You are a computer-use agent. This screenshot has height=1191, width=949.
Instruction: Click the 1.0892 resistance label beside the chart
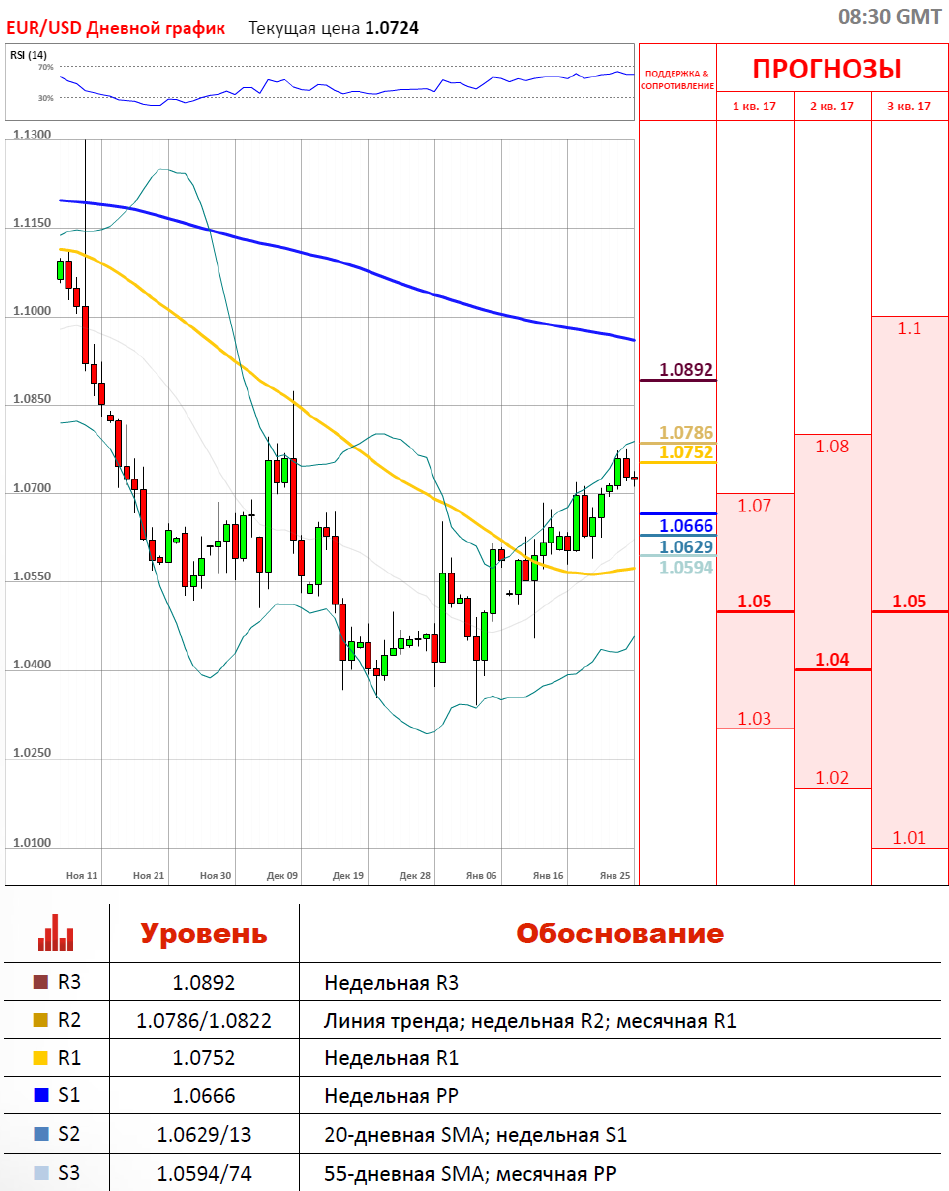pyautogui.click(x=685, y=370)
